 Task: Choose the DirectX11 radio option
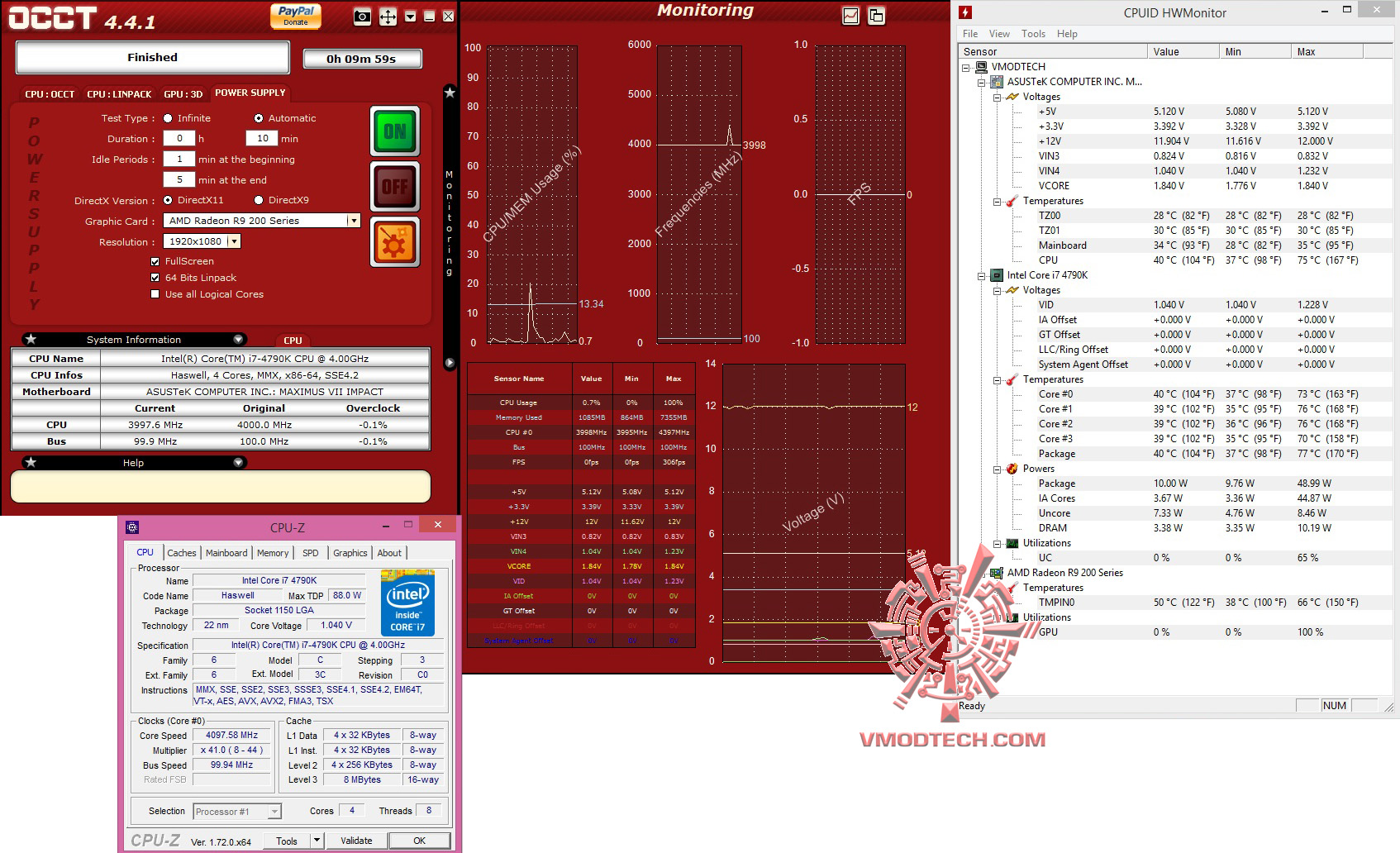coord(168,200)
